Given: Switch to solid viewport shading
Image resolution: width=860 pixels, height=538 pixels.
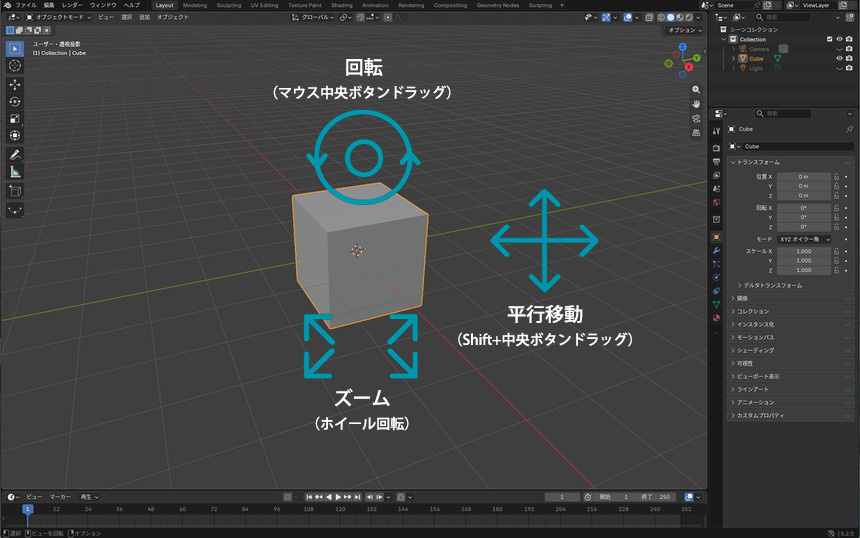Looking at the screenshot, I should [671, 18].
